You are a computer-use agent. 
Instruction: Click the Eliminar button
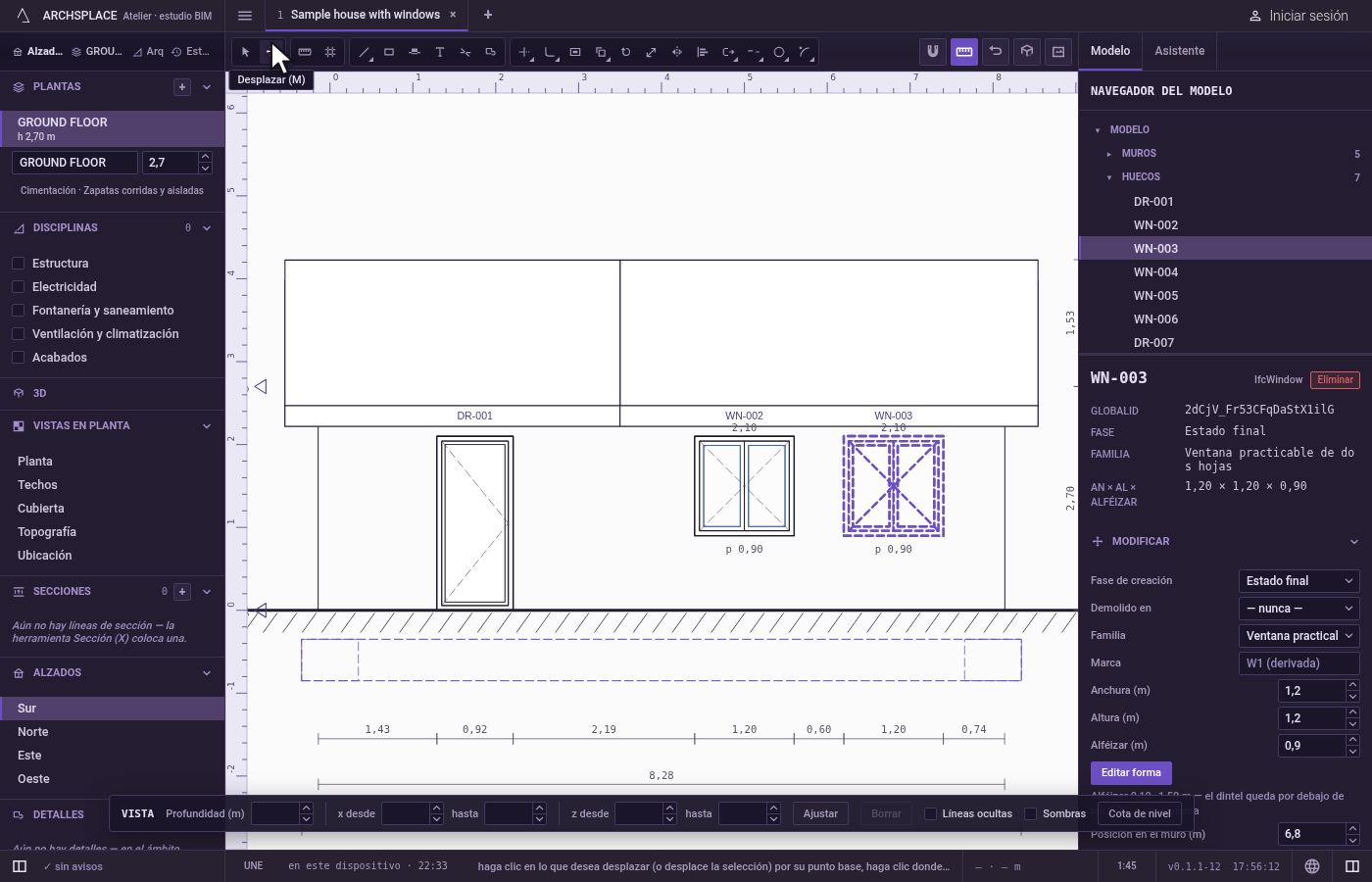click(x=1335, y=379)
